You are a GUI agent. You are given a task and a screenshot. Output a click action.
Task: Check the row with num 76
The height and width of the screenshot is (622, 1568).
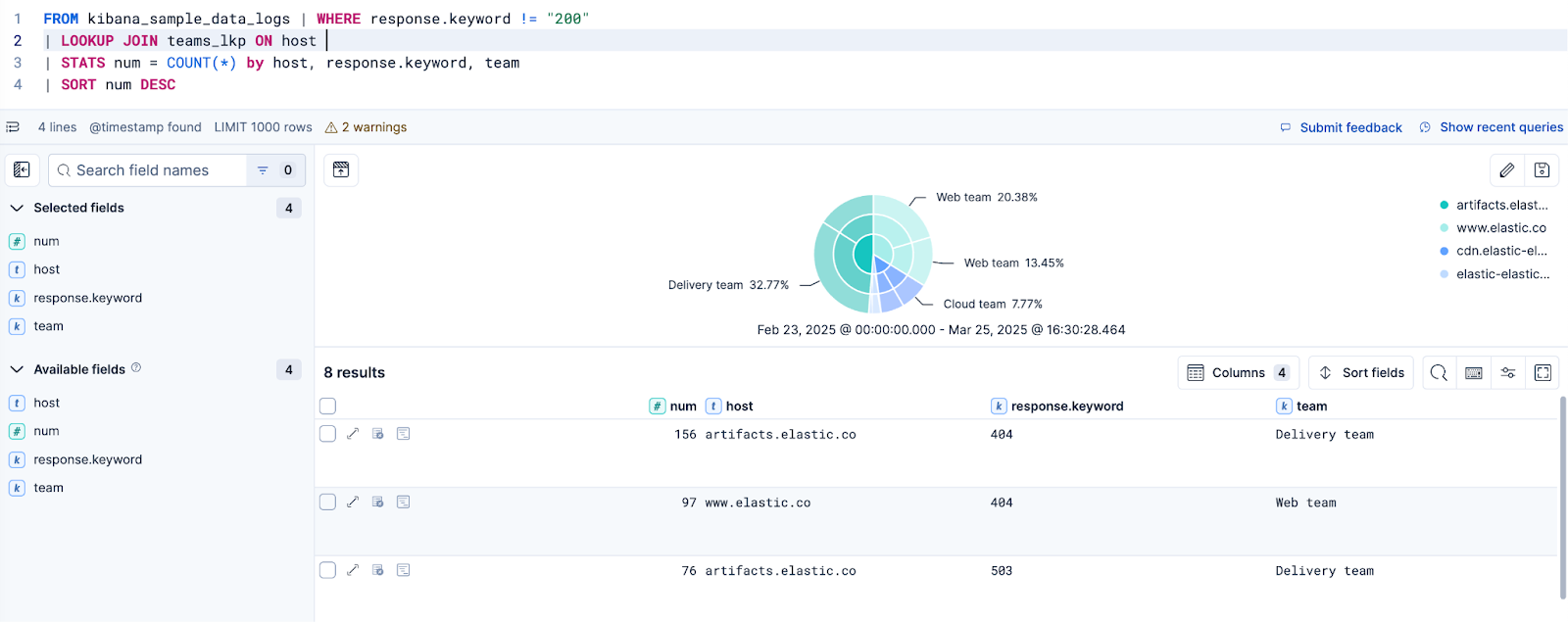pos(328,570)
